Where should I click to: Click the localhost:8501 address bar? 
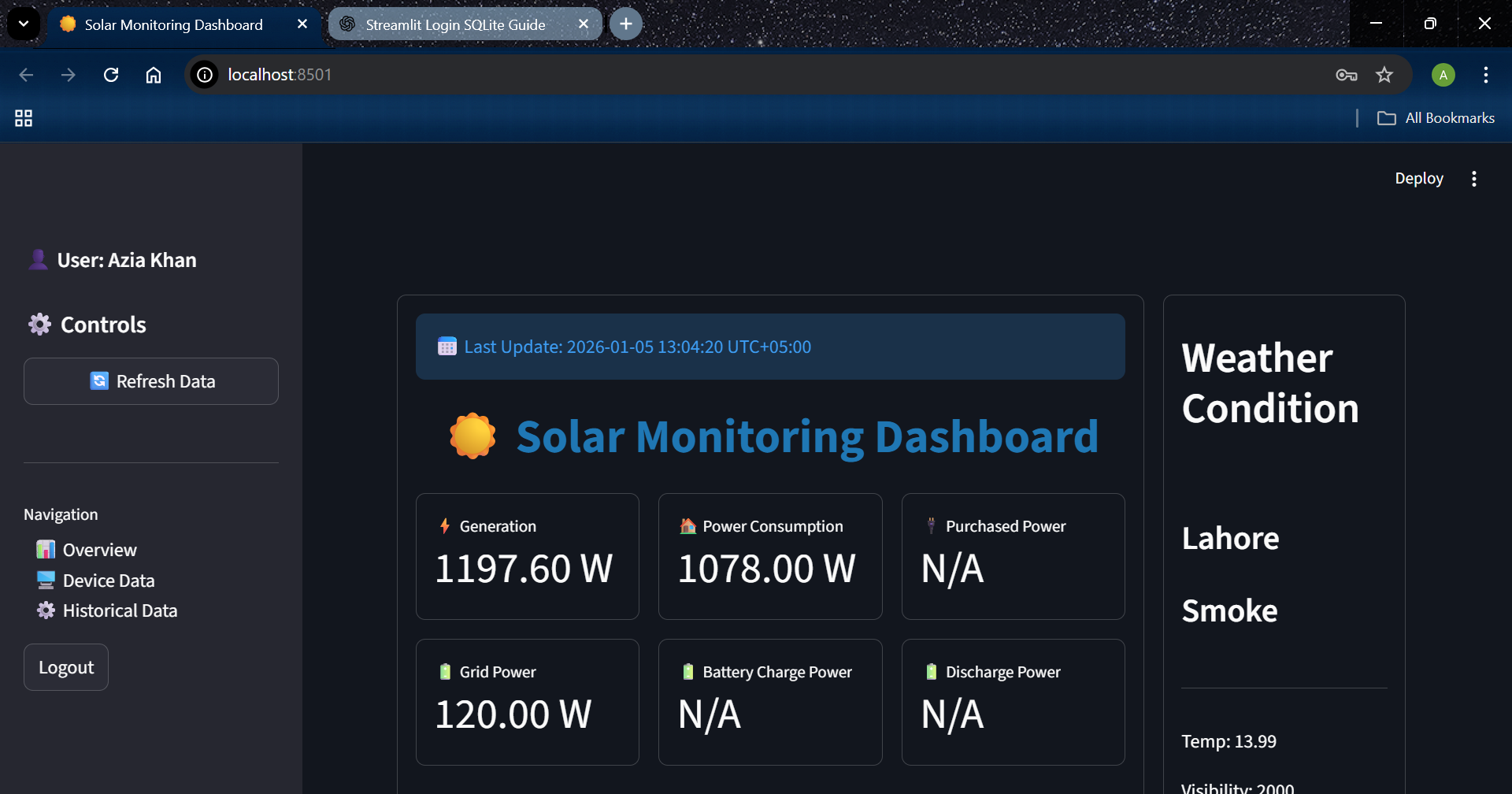coord(709,75)
